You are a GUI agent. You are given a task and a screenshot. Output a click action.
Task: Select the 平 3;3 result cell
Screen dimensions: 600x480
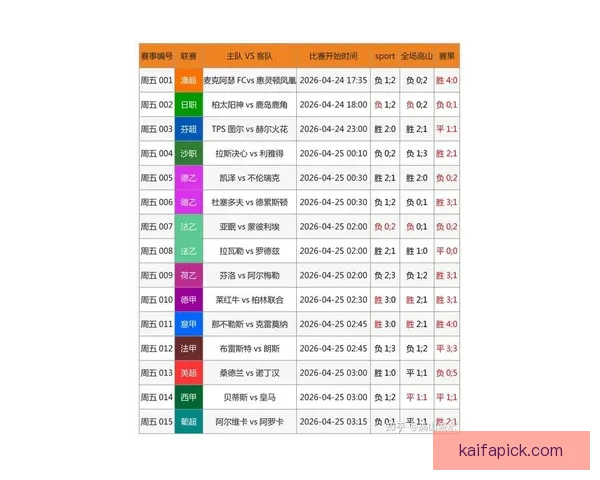pos(447,348)
